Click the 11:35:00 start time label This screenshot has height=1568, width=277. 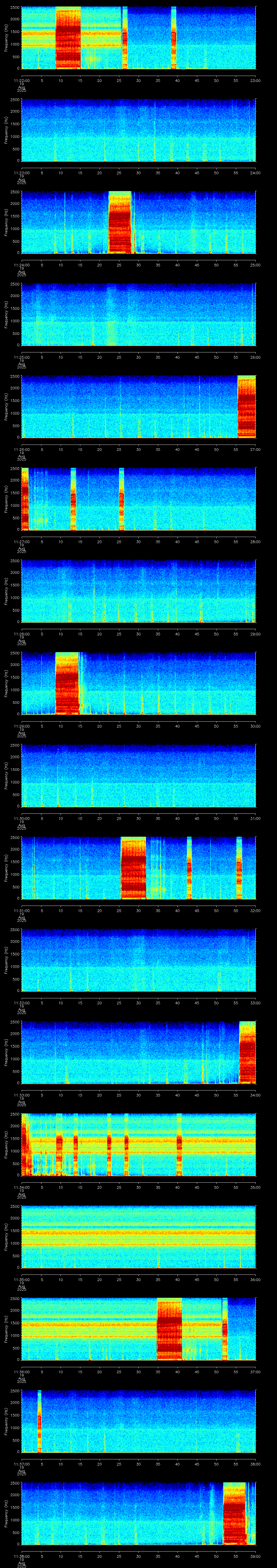tap(21, 1279)
